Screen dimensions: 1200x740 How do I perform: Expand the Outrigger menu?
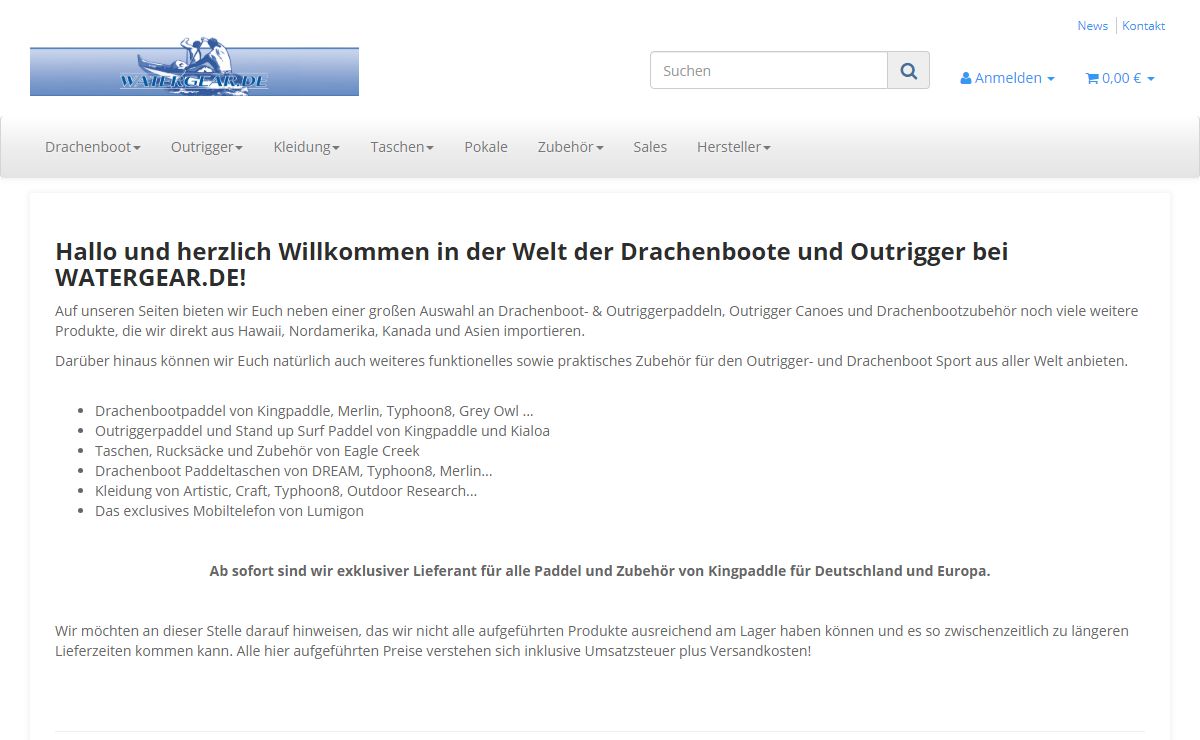207,147
